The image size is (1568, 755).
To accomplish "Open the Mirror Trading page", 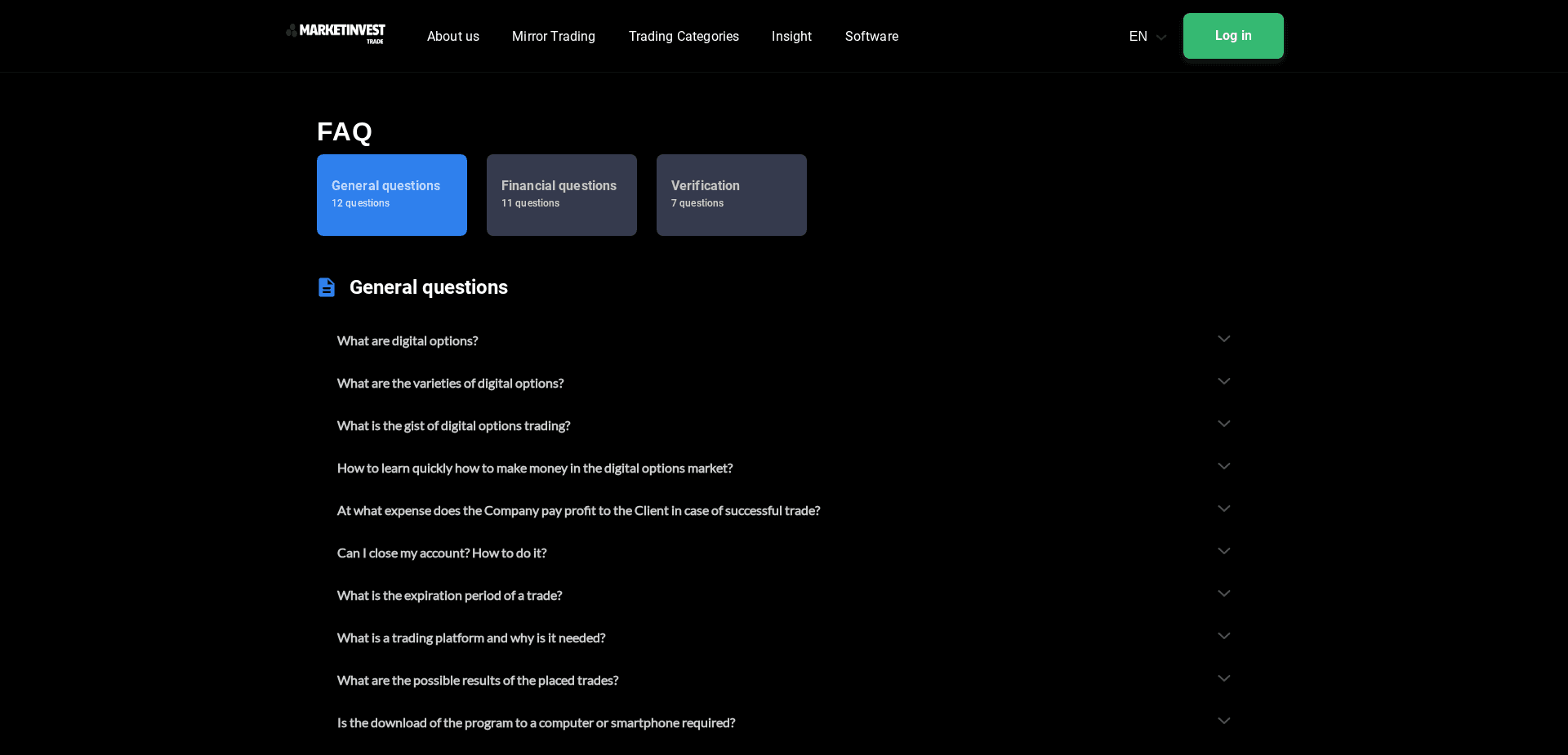I will [553, 36].
